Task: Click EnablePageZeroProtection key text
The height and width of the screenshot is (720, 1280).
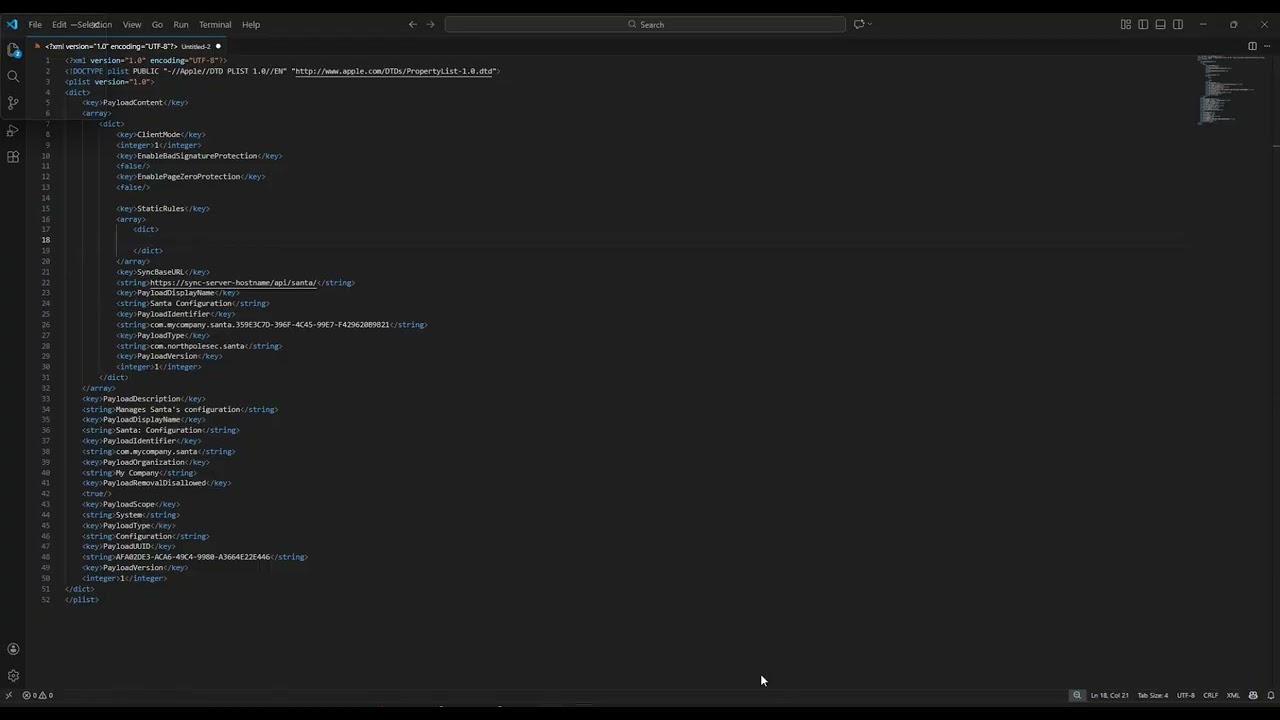Action: (189, 177)
